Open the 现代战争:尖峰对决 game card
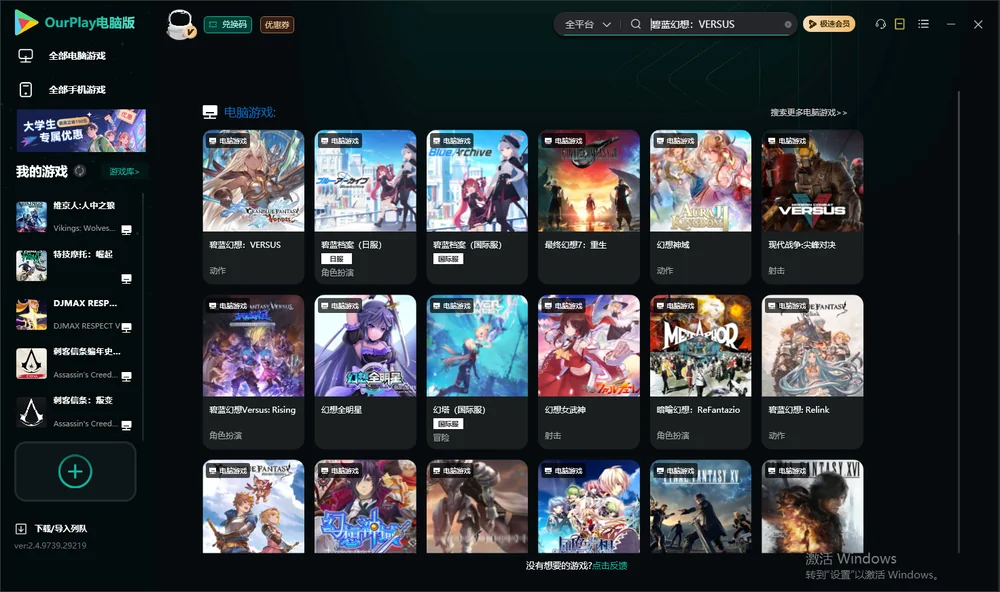Image resolution: width=1000 pixels, height=592 pixels. (x=812, y=207)
